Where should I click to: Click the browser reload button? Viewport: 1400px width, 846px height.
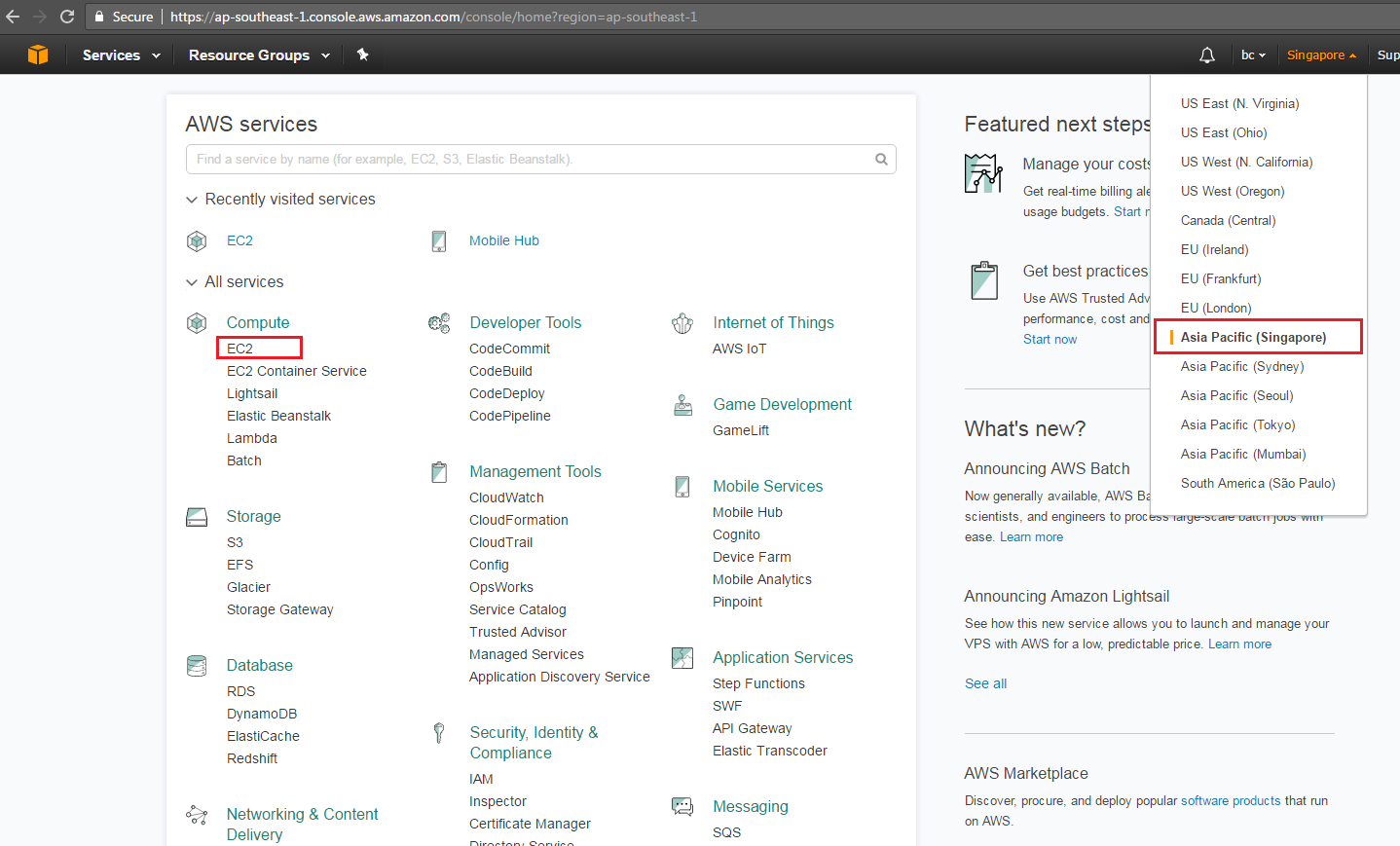66,16
